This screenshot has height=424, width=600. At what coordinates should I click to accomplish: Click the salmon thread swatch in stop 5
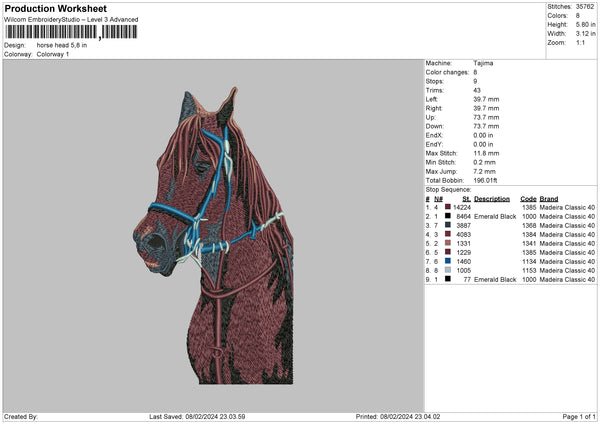(x=448, y=243)
